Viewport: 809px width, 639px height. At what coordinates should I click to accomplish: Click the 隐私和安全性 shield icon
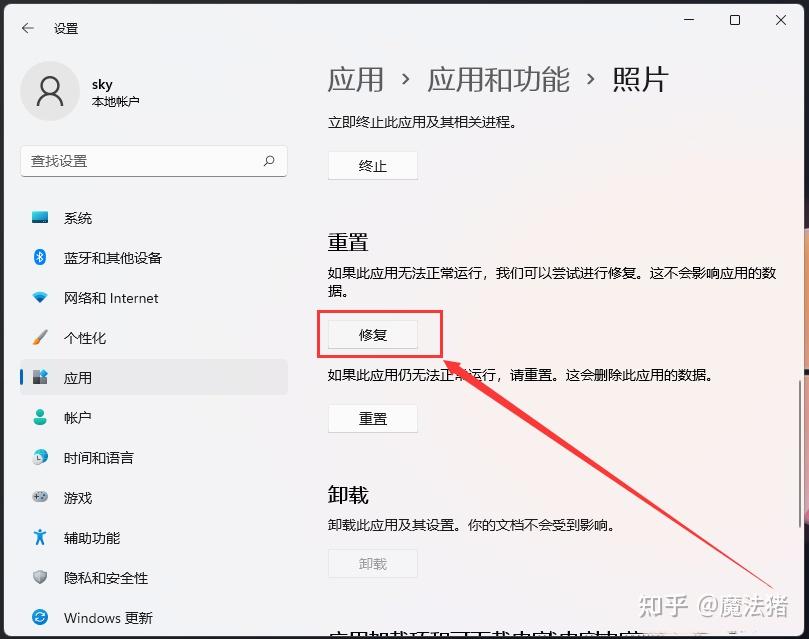point(40,577)
